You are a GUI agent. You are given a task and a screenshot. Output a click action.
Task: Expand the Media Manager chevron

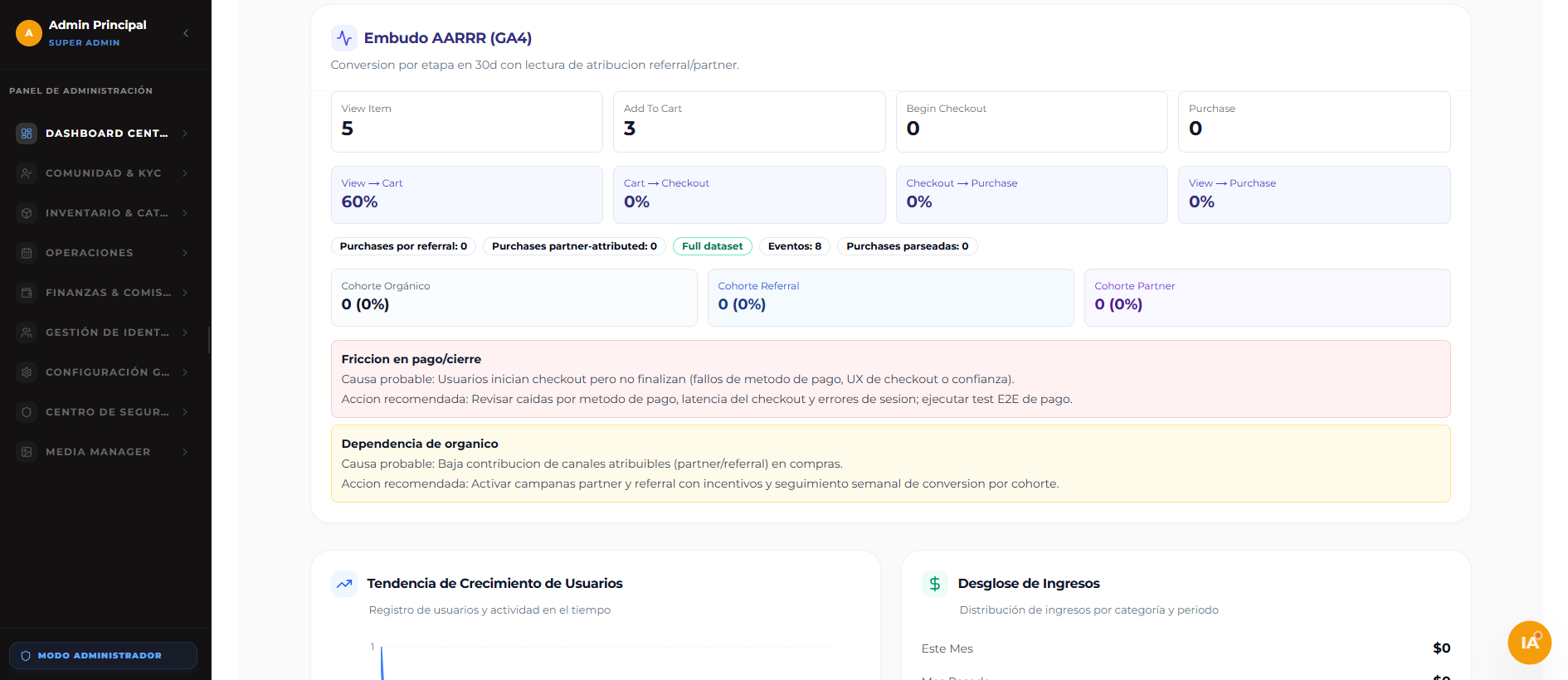pos(185,452)
